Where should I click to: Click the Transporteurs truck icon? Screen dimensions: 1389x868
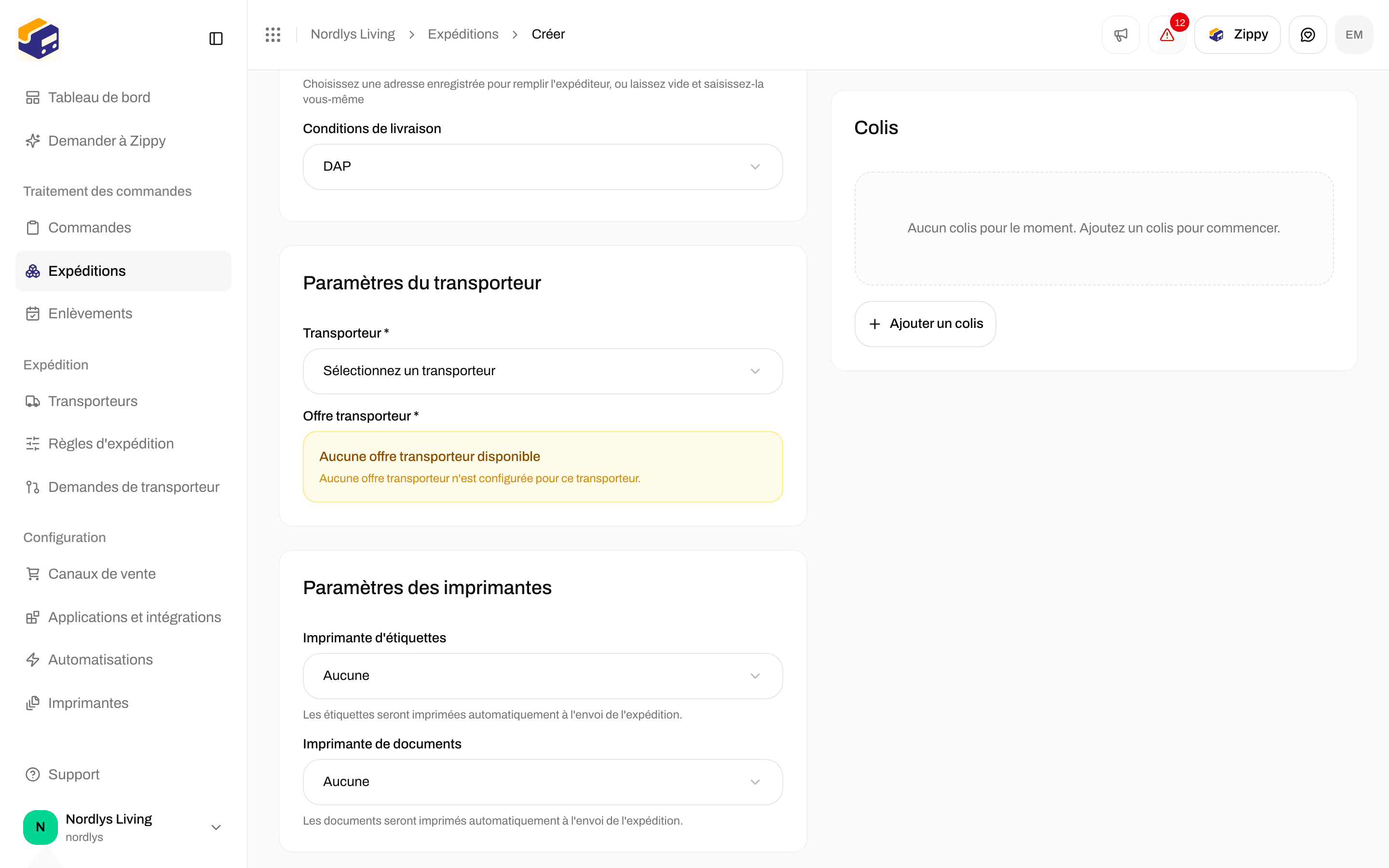(33, 401)
